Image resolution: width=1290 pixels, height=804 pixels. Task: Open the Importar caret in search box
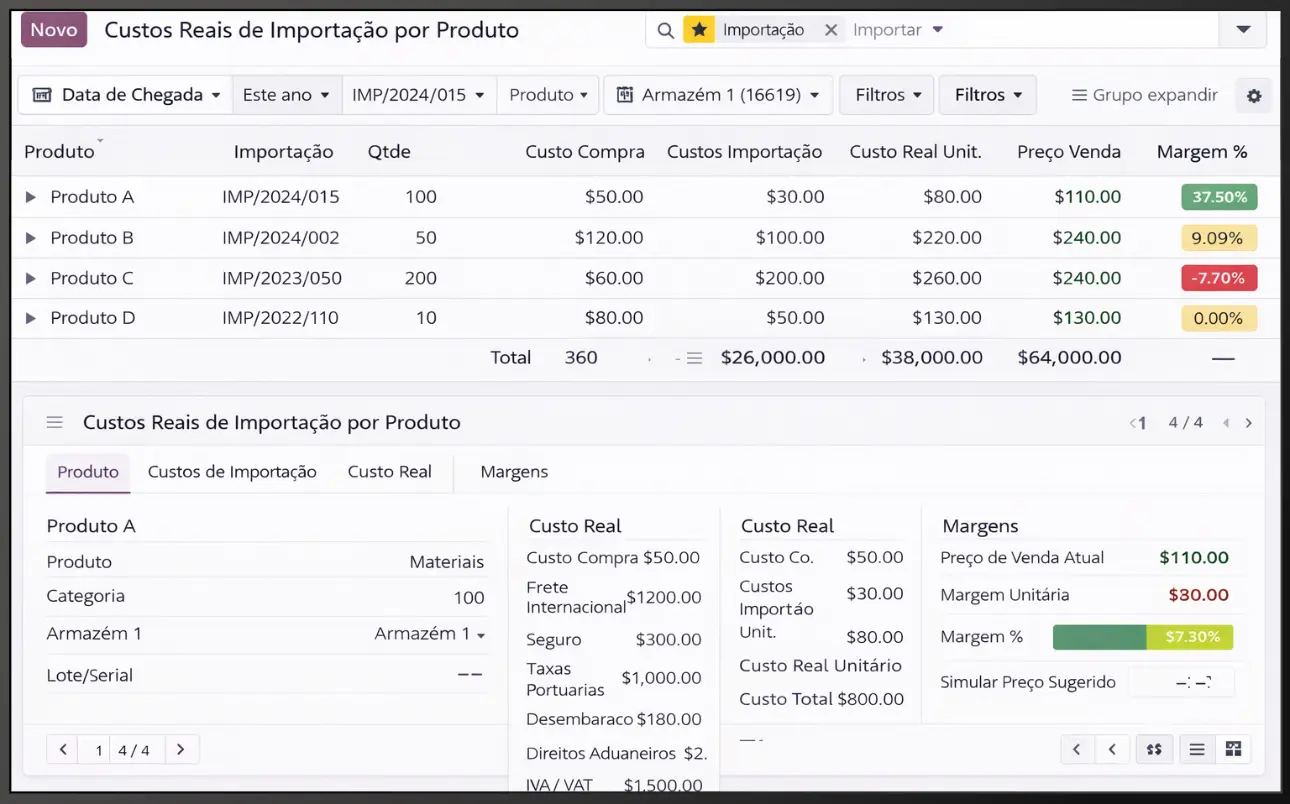938,30
